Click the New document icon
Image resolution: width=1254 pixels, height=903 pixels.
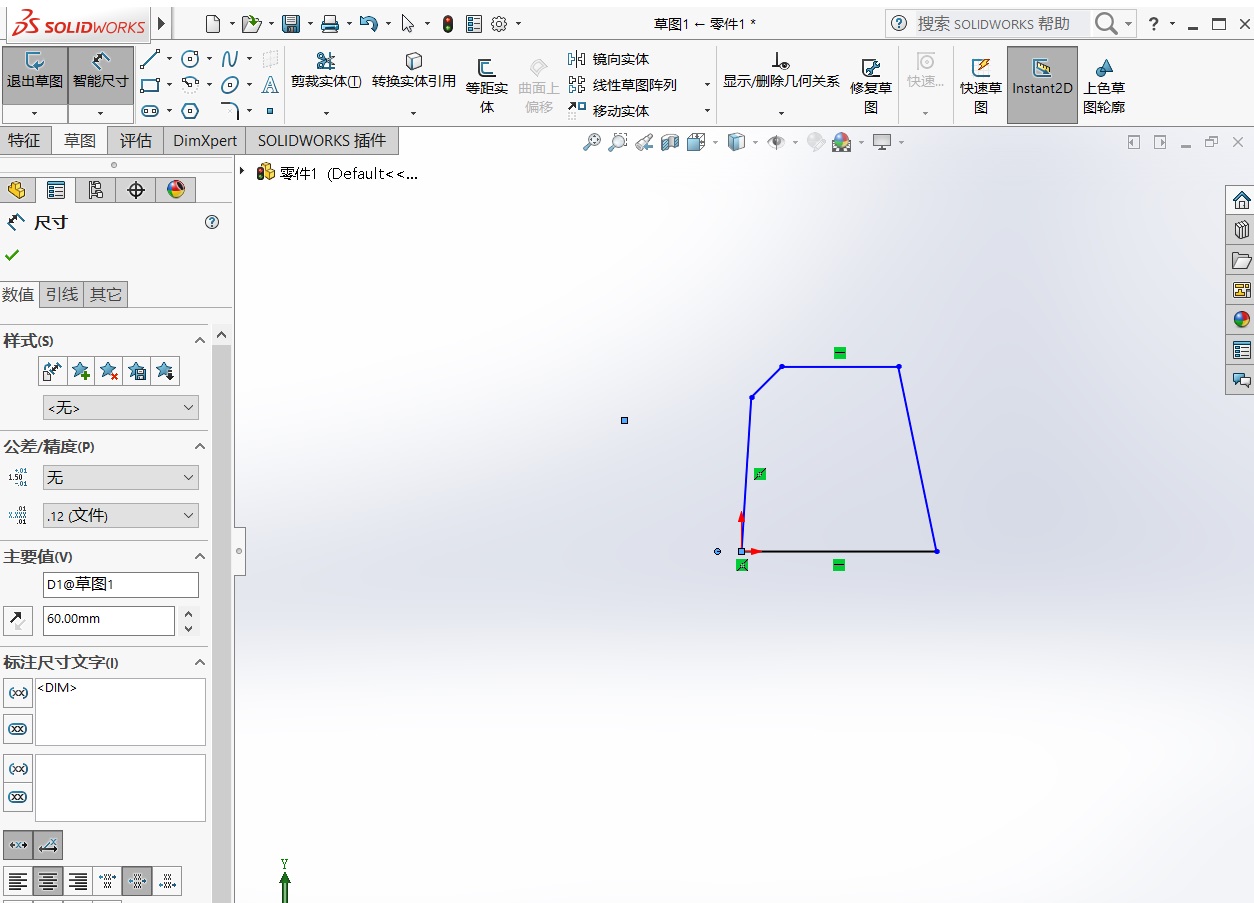211,23
